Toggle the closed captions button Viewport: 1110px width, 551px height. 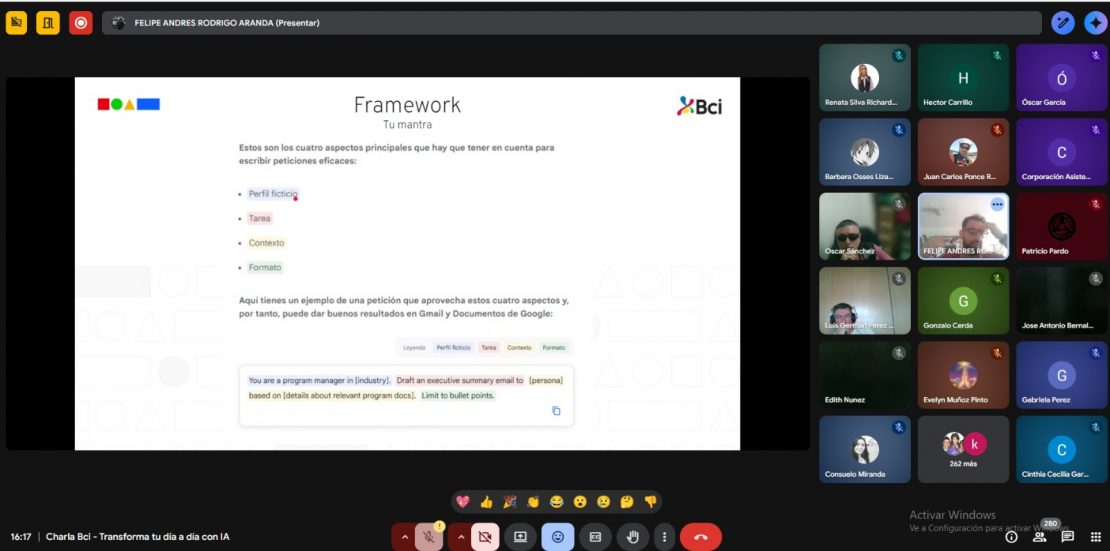click(x=595, y=537)
